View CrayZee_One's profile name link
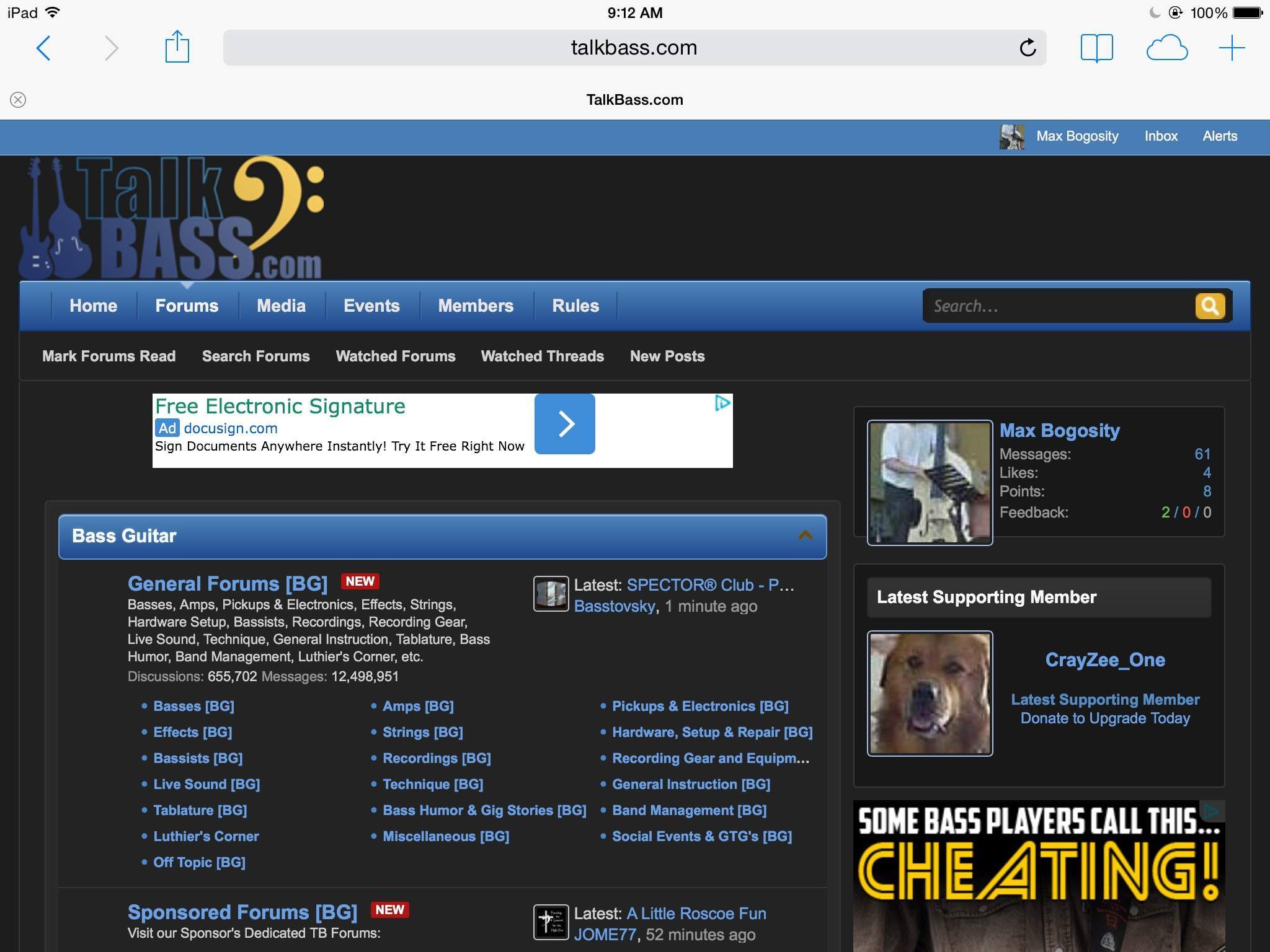This screenshot has width=1270, height=952. [x=1105, y=660]
